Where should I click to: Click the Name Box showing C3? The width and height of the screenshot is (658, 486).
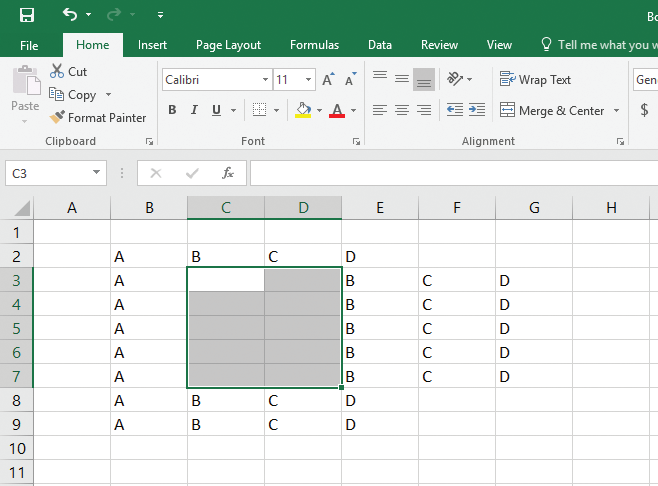point(46,173)
